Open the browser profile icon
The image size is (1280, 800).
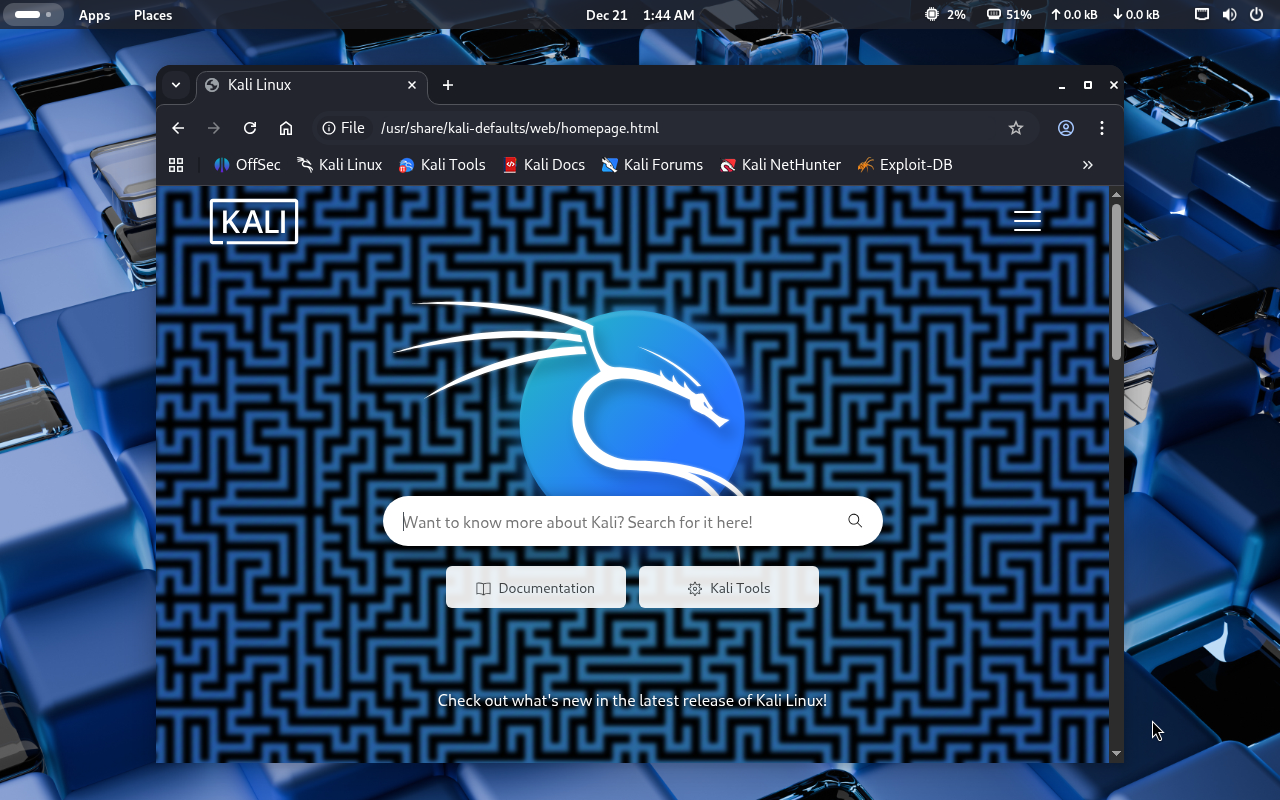point(1066,128)
